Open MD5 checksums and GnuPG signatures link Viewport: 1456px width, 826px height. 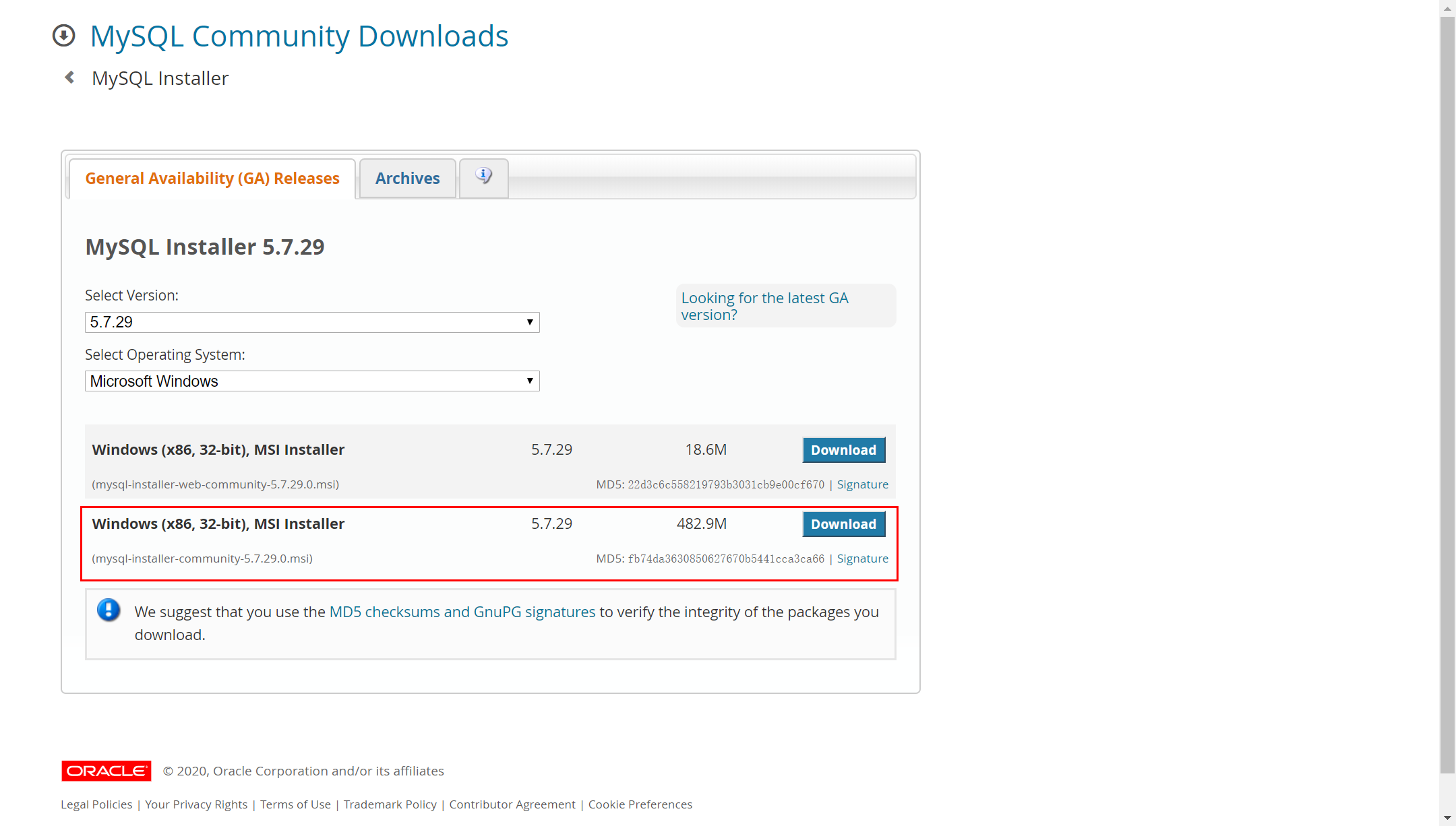(x=462, y=612)
